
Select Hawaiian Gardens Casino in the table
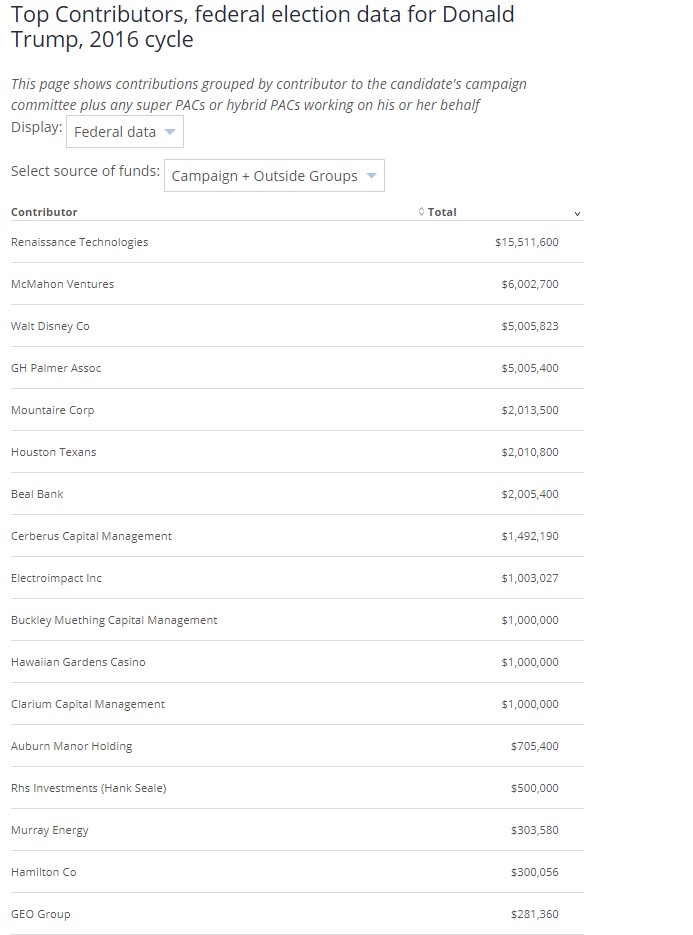[78, 662]
